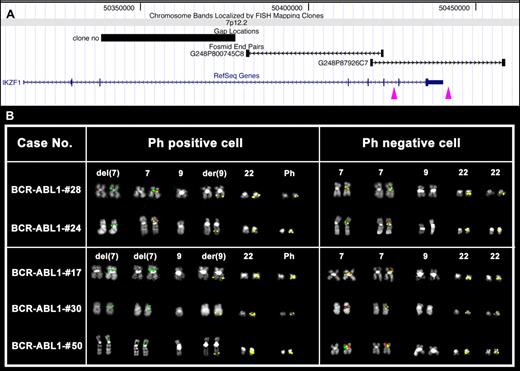
Task: Click the IKZF1 gene name
Action: click(12, 82)
